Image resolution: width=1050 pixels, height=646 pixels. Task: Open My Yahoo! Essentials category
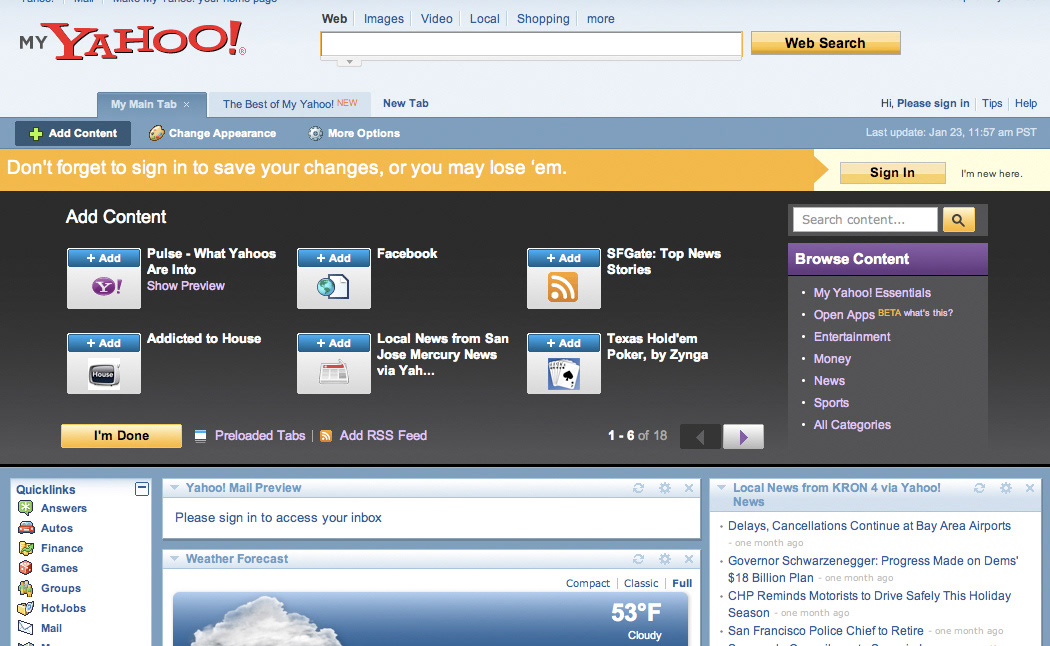[x=872, y=293]
